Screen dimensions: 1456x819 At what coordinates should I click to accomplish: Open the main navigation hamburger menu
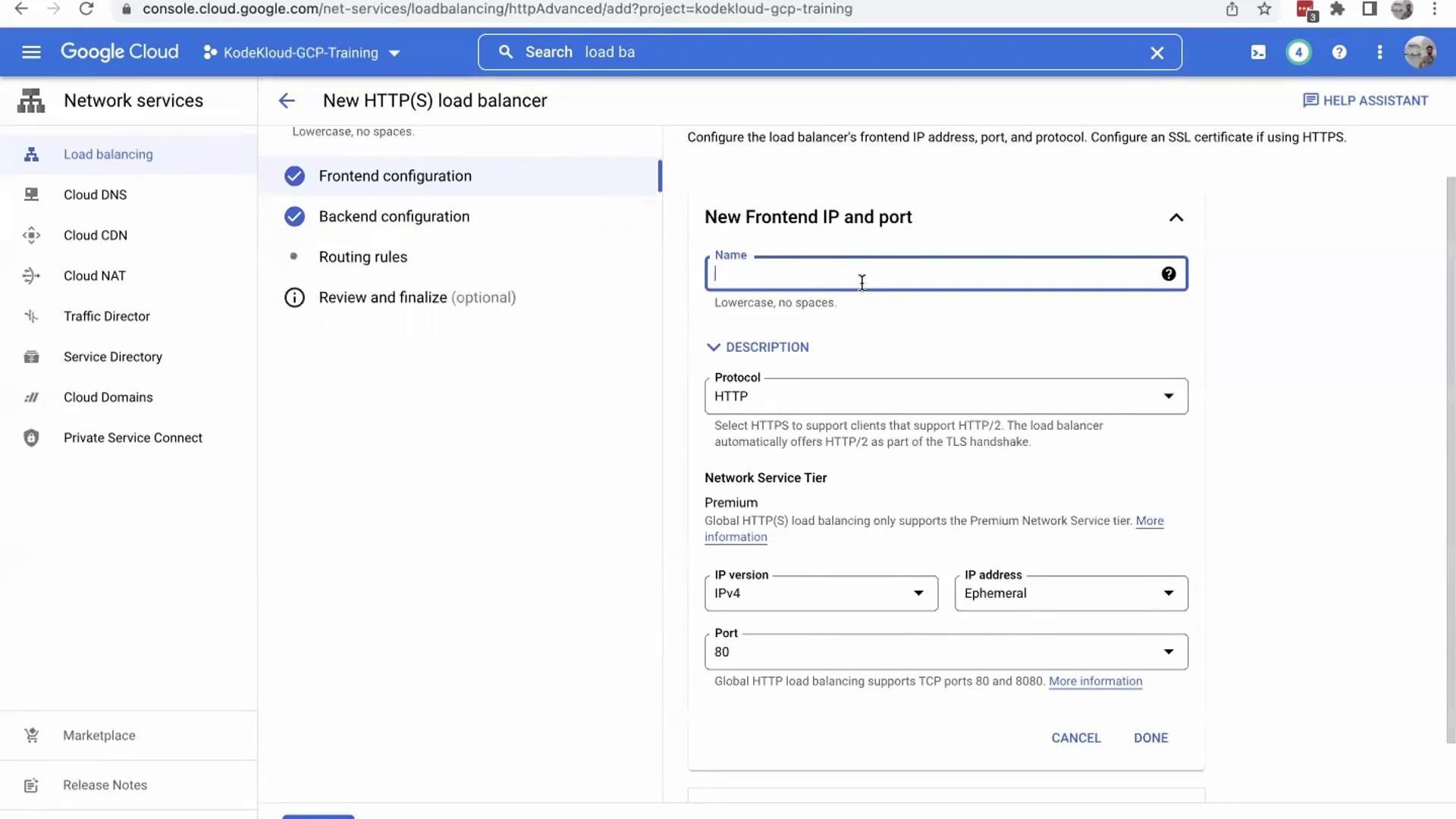click(x=31, y=52)
